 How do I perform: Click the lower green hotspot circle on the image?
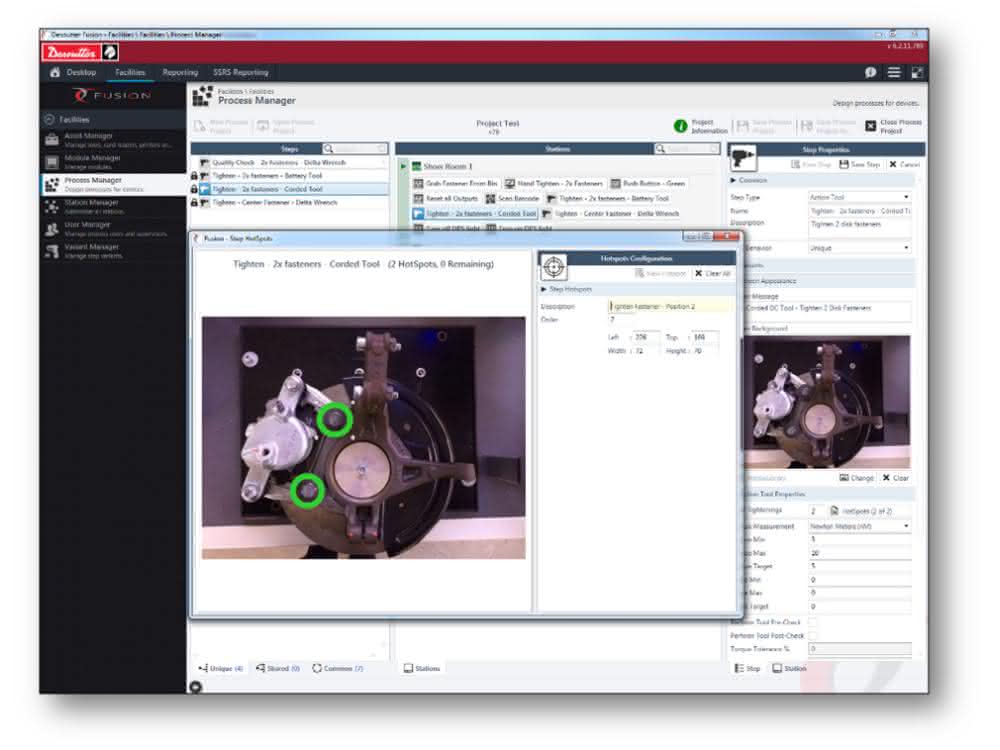coord(307,492)
